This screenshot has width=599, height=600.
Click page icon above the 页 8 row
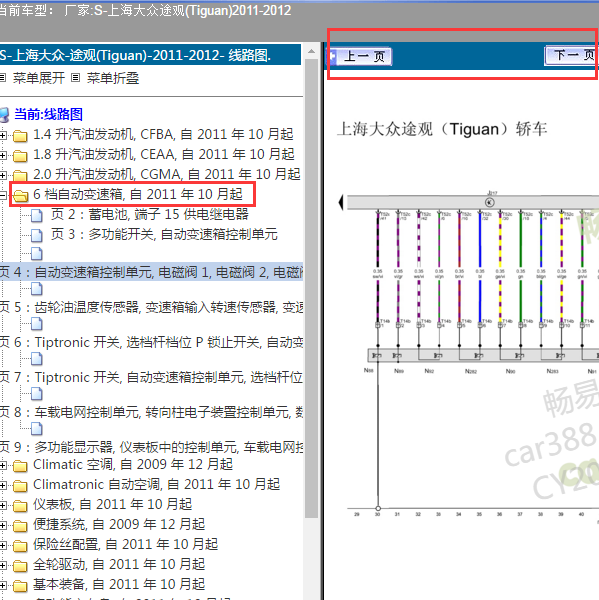click(37, 394)
